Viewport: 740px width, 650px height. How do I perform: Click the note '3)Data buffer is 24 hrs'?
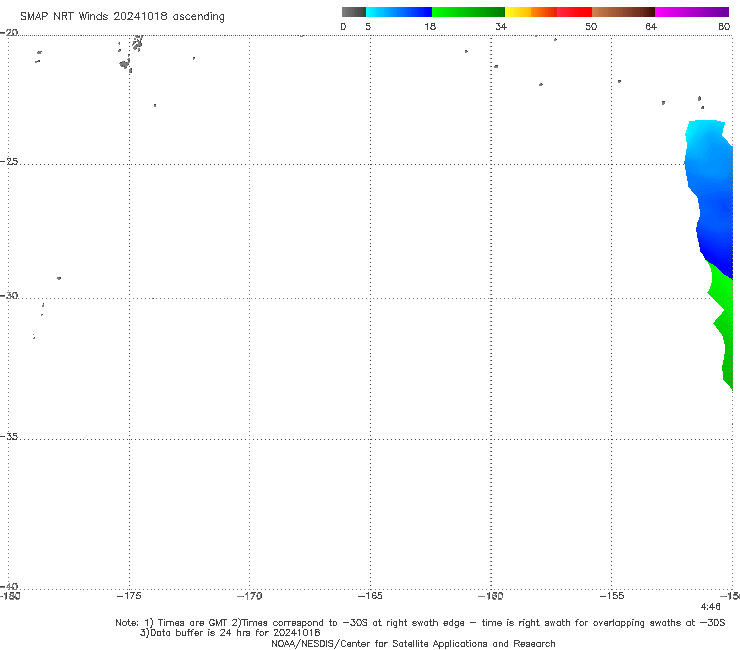pyautogui.click(x=230, y=633)
